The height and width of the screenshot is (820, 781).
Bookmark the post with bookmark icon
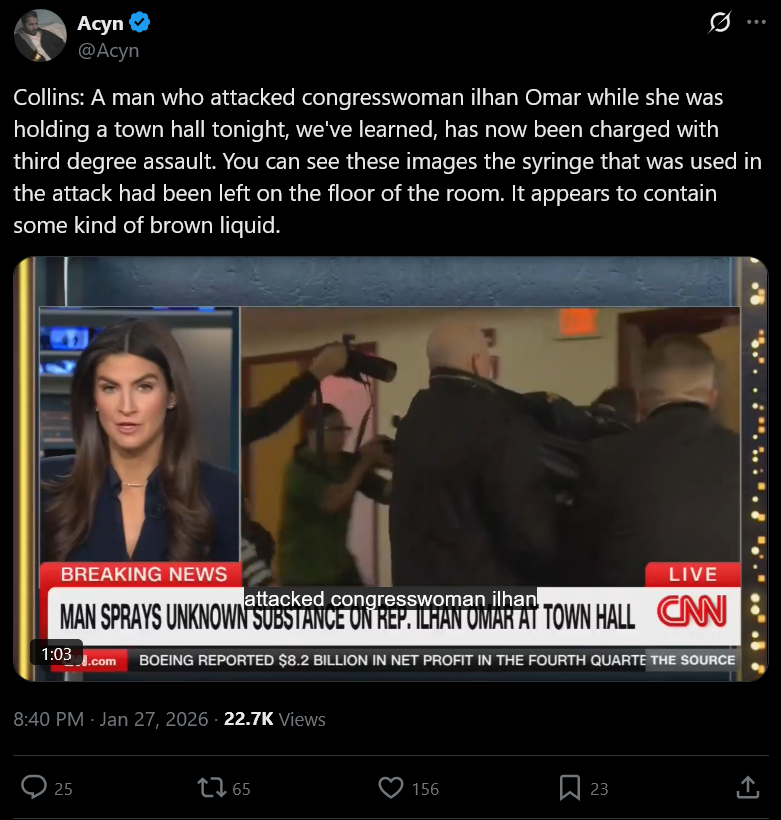pyautogui.click(x=570, y=788)
